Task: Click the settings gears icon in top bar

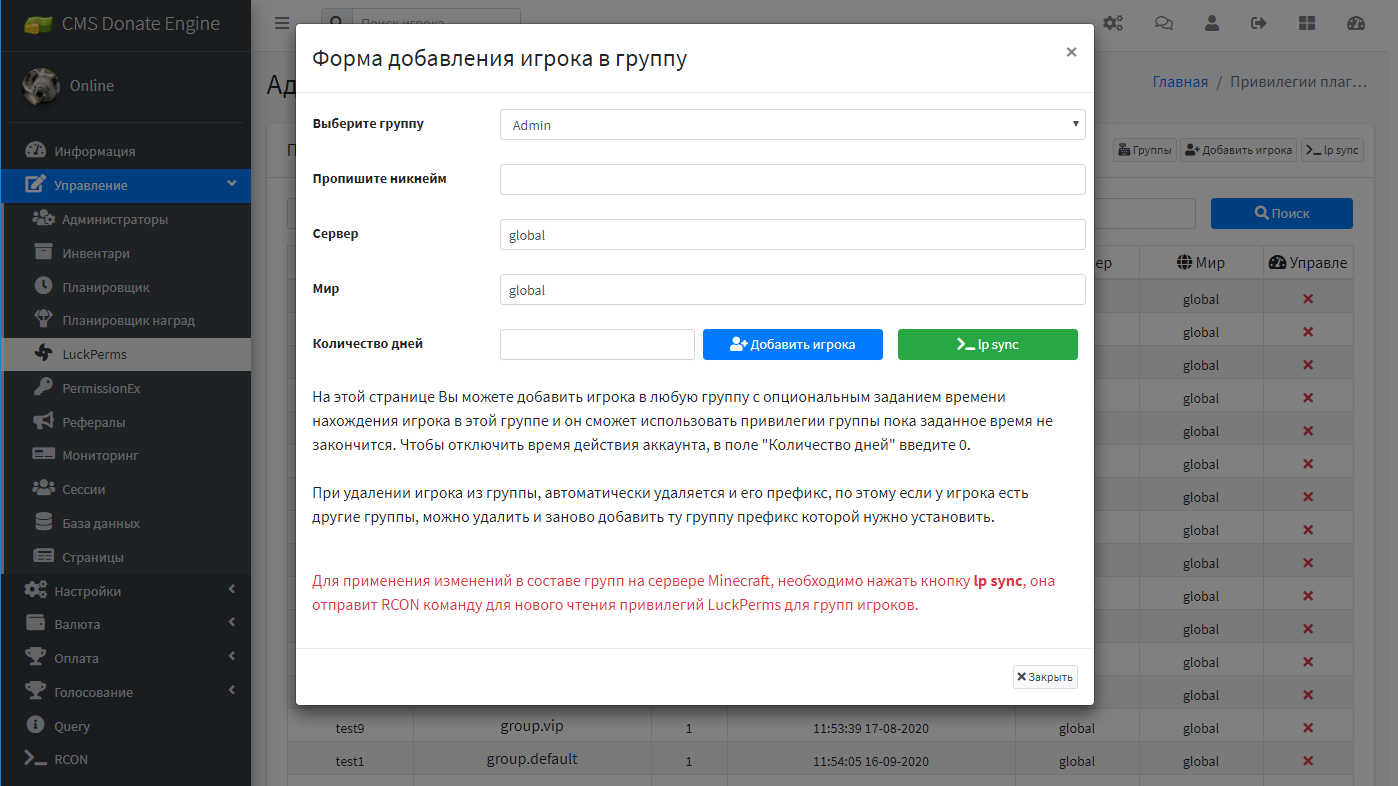Action: 1113,23
